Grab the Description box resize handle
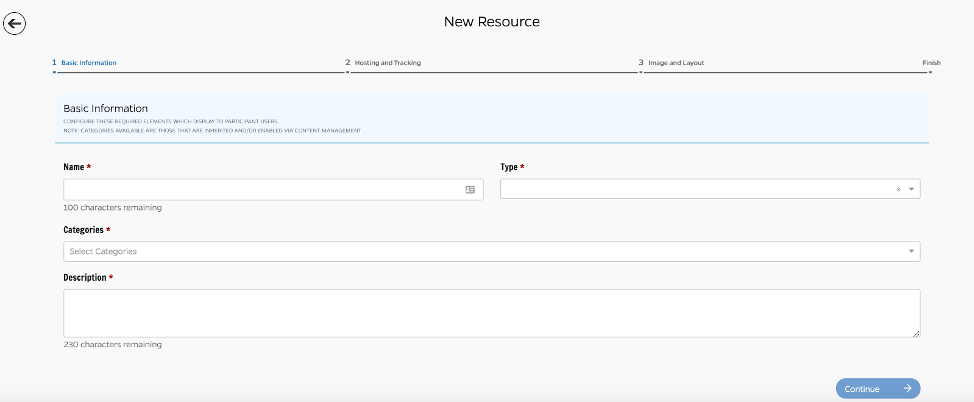Screen dimensions: 974x402 coord(916,333)
